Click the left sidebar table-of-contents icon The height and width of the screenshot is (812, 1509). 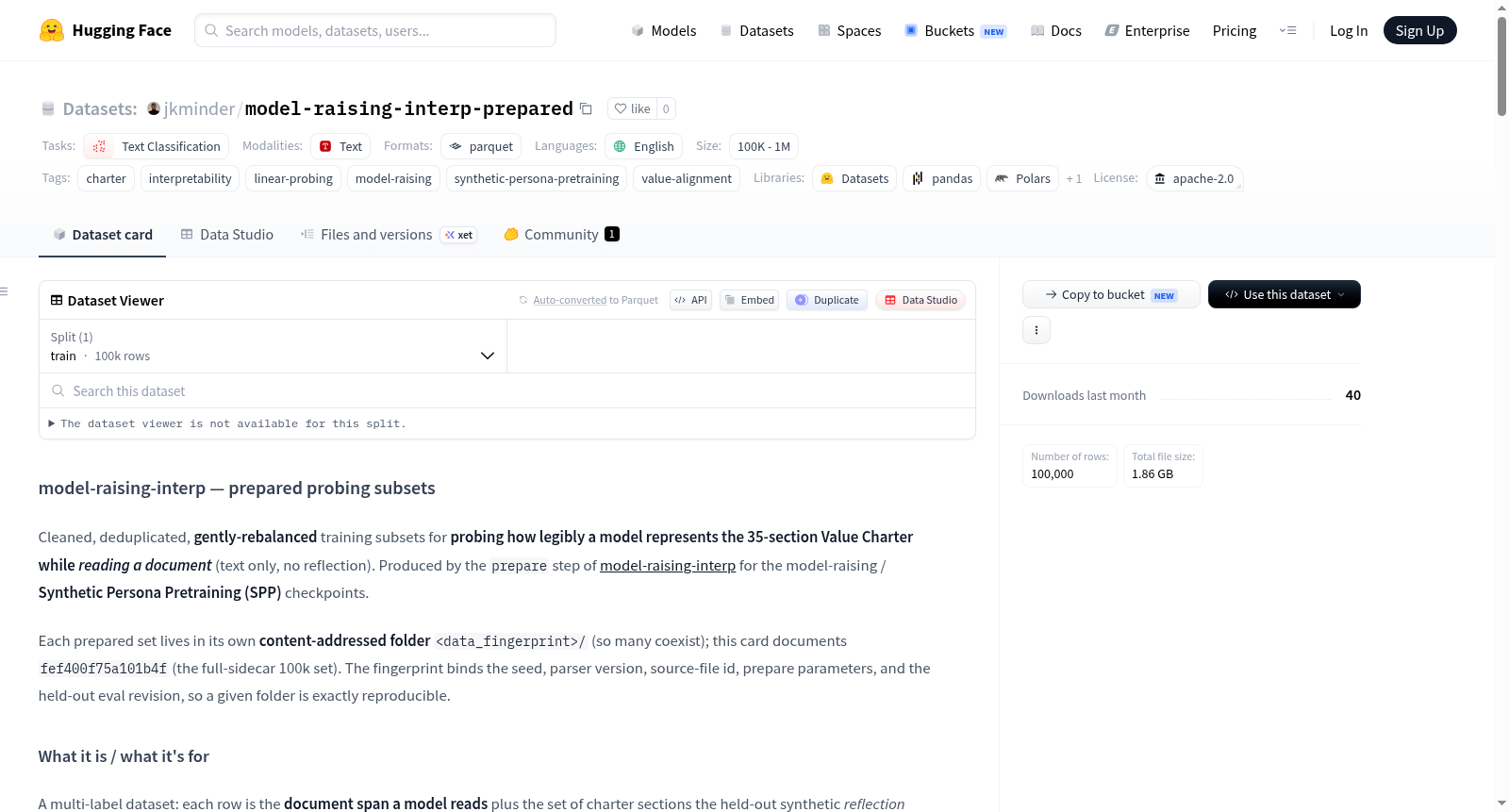pyautogui.click(x=5, y=291)
